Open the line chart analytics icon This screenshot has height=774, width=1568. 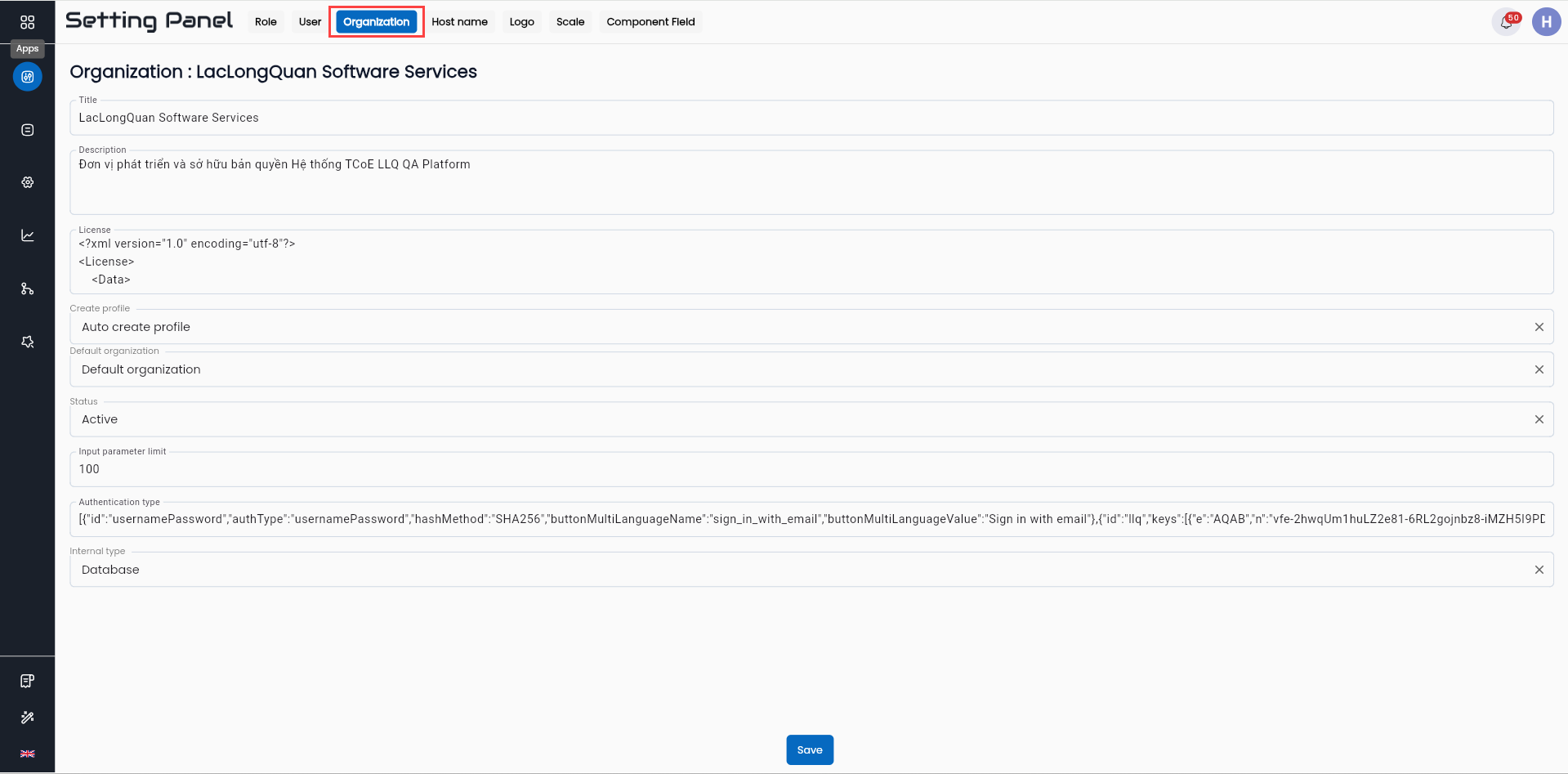click(27, 235)
